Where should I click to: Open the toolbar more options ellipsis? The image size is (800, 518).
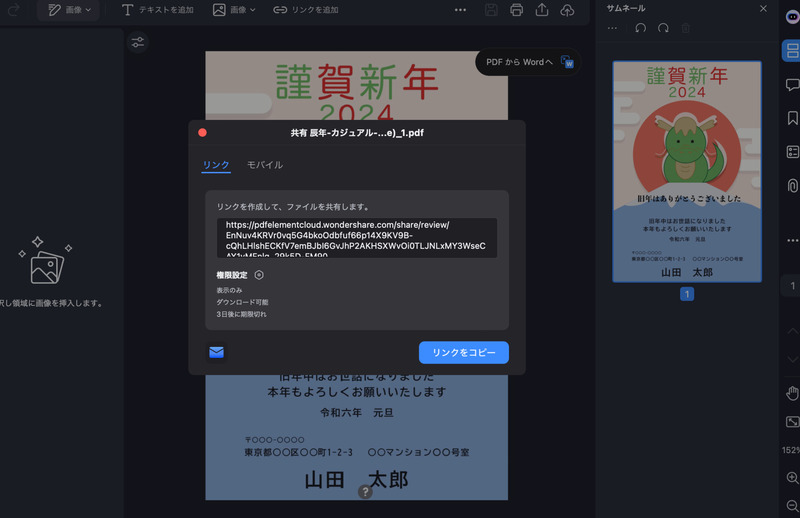point(460,10)
